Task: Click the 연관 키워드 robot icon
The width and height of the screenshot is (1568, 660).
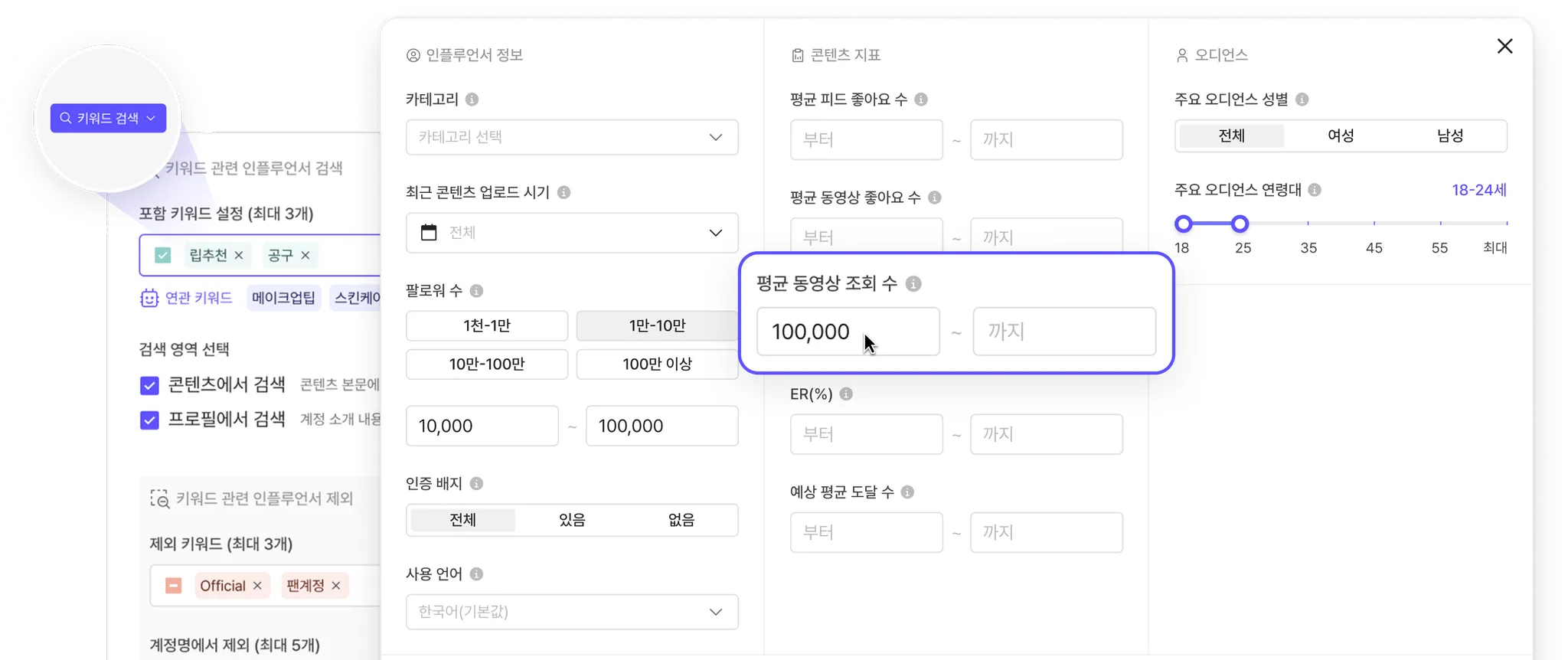Action: (x=149, y=298)
